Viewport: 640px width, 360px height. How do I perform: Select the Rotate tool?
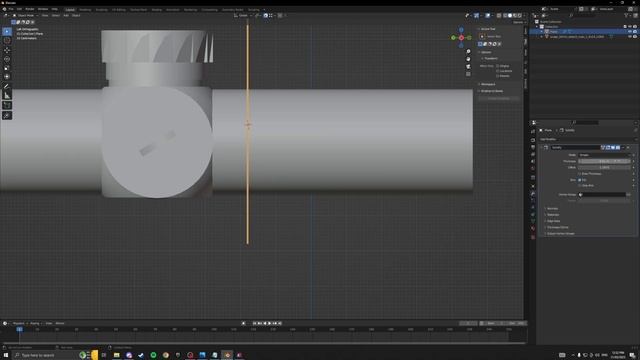7,59
